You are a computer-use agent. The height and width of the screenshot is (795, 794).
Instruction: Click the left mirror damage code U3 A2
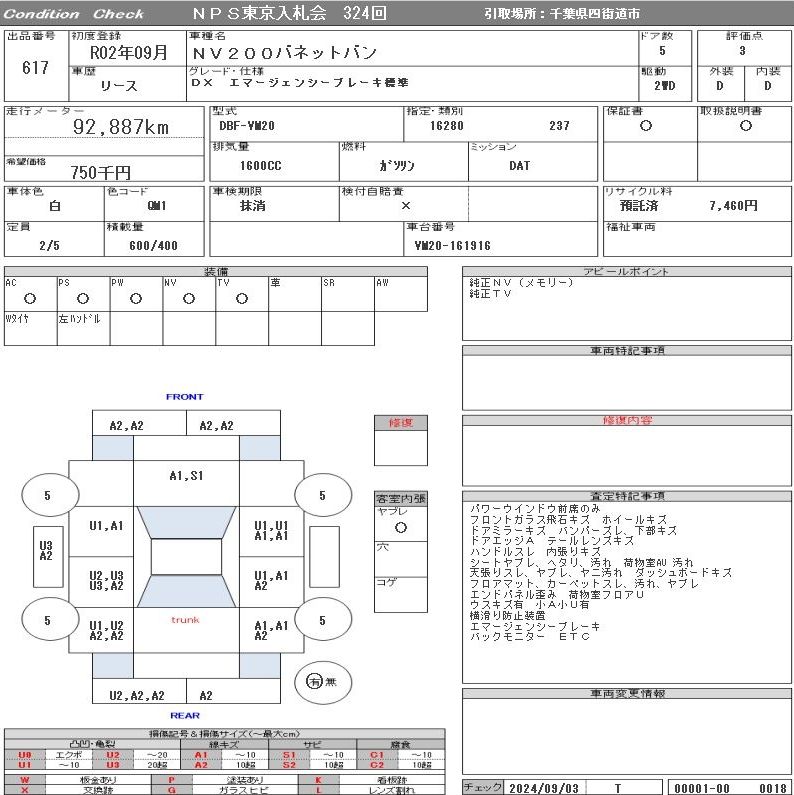click(46, 551)
